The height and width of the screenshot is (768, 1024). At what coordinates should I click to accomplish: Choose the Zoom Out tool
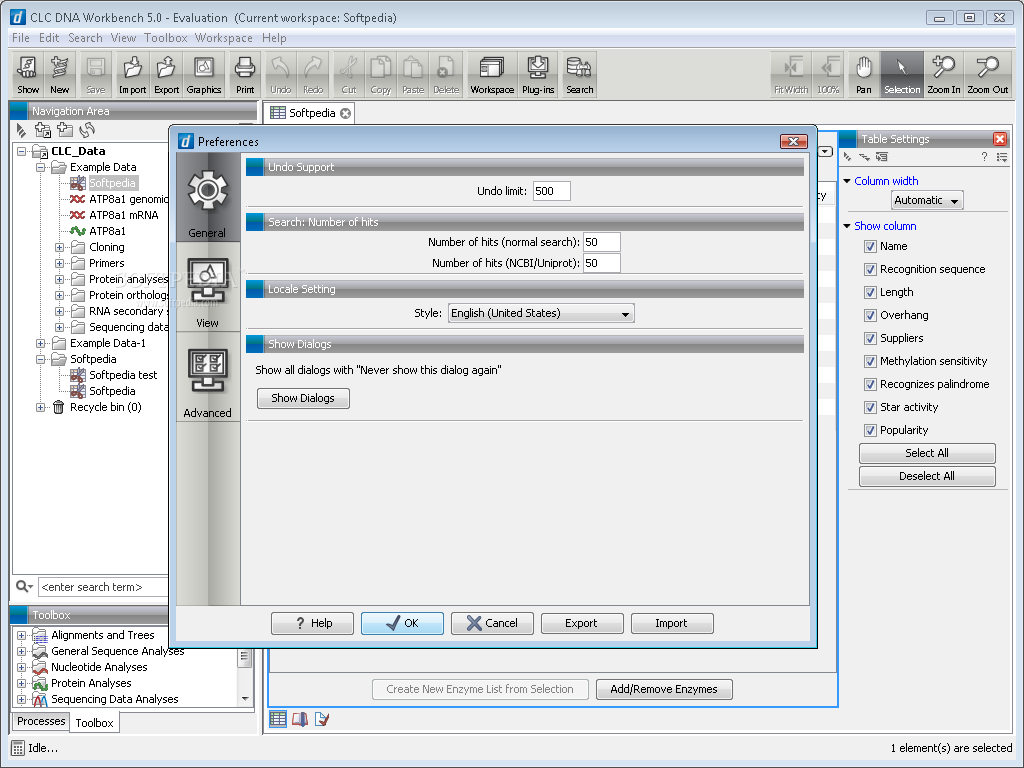click(x=987, y=74)
